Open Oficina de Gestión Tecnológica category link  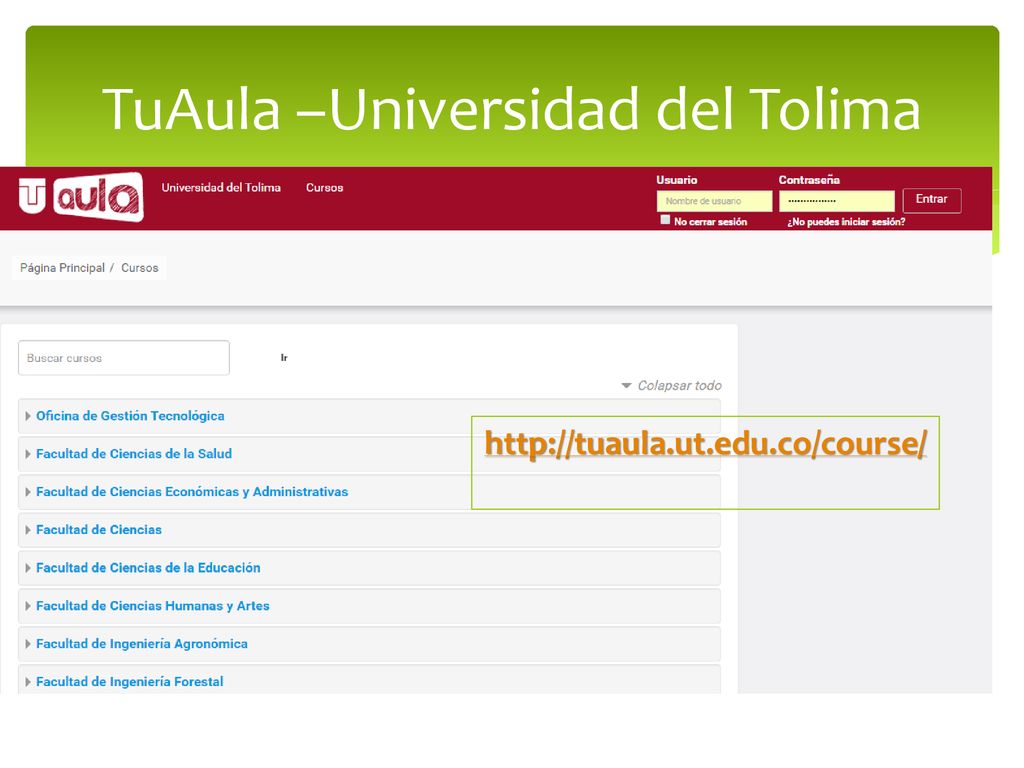point(130,416)
